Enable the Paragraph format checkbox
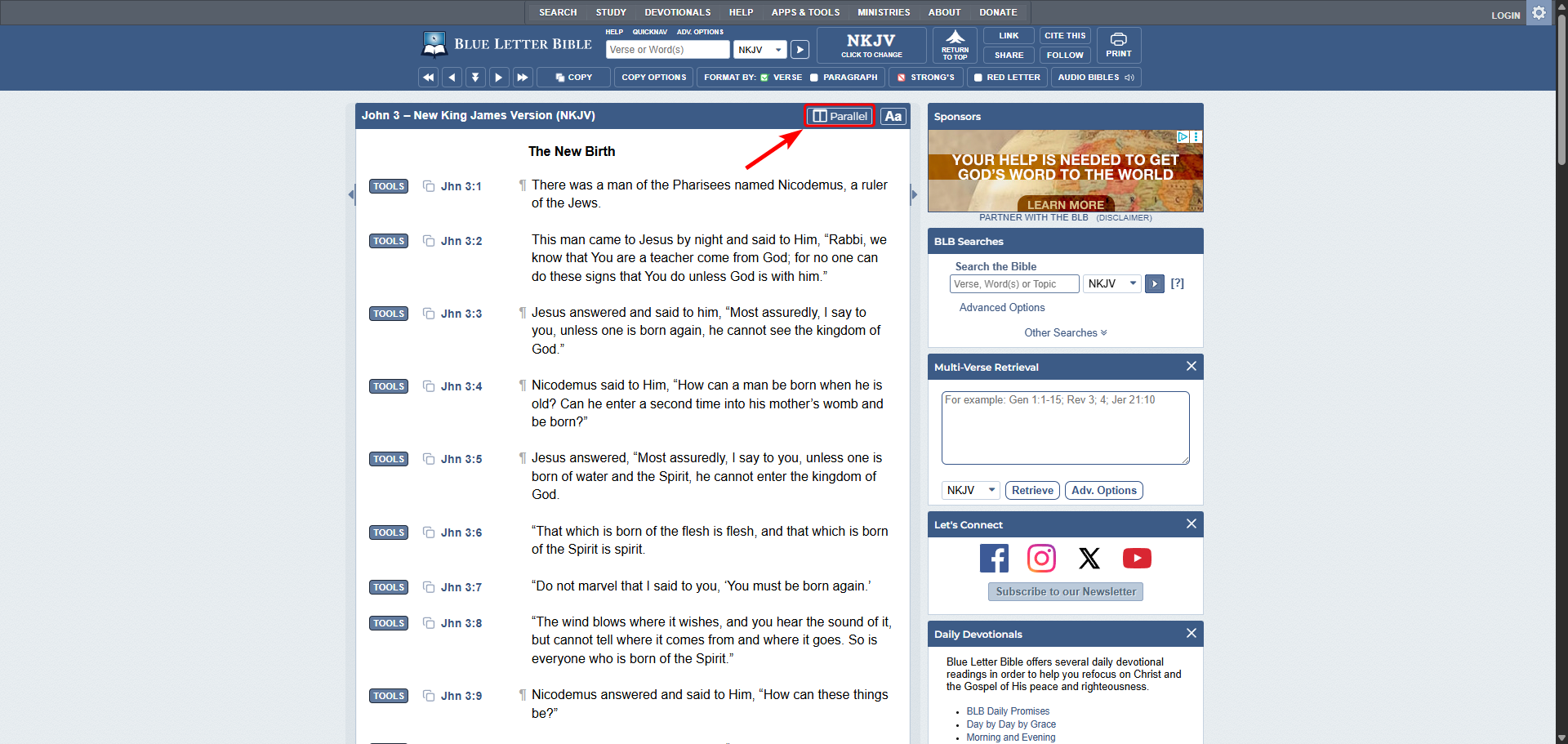Screen dimensions: 1568x744 (x=814, y=78)
